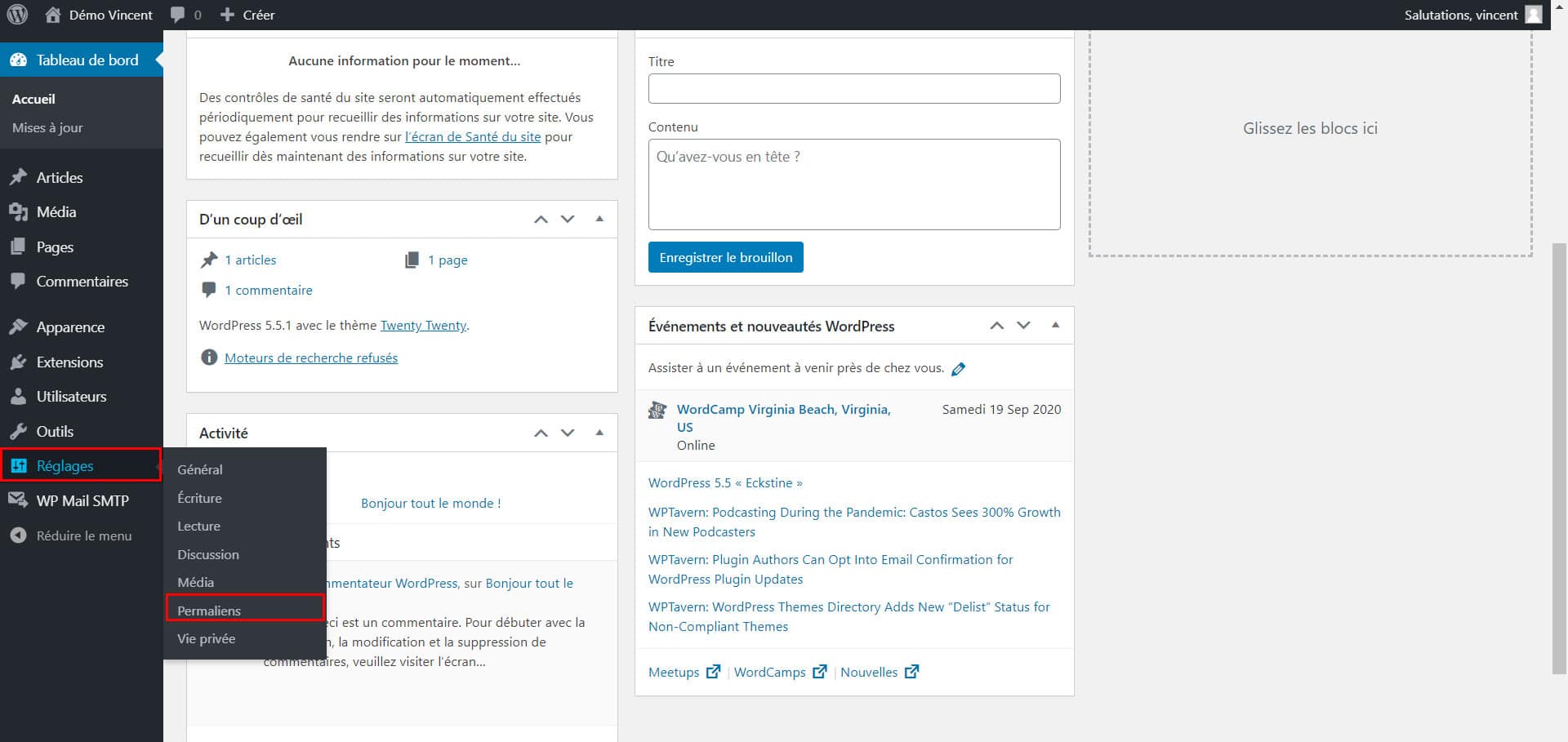1568x742 pixels.
Task: Click external link icon beside Meetups
Action: 713,671
